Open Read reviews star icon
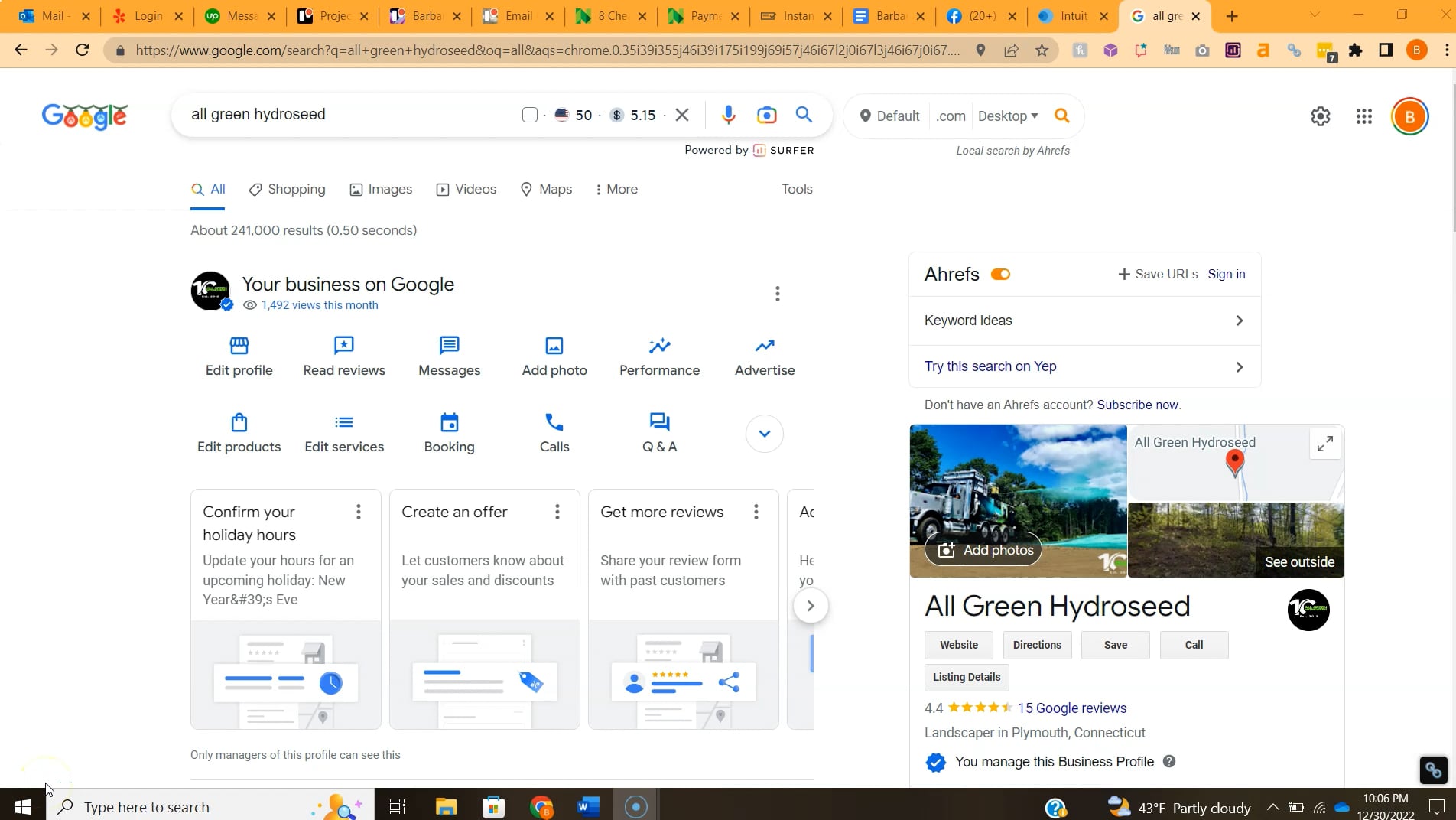 point(344,346)
